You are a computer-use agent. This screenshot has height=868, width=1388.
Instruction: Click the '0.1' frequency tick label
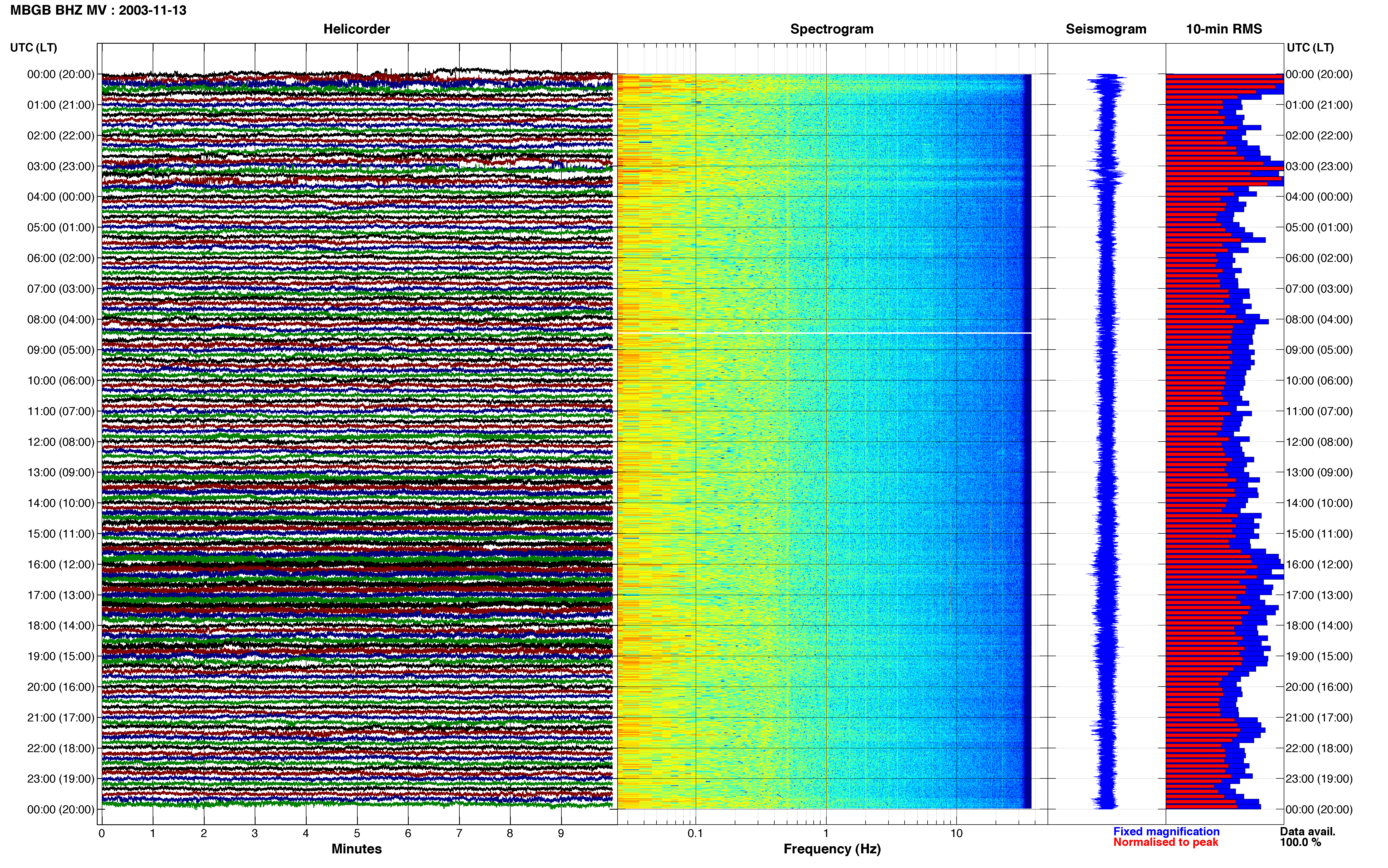pos(695,833)
